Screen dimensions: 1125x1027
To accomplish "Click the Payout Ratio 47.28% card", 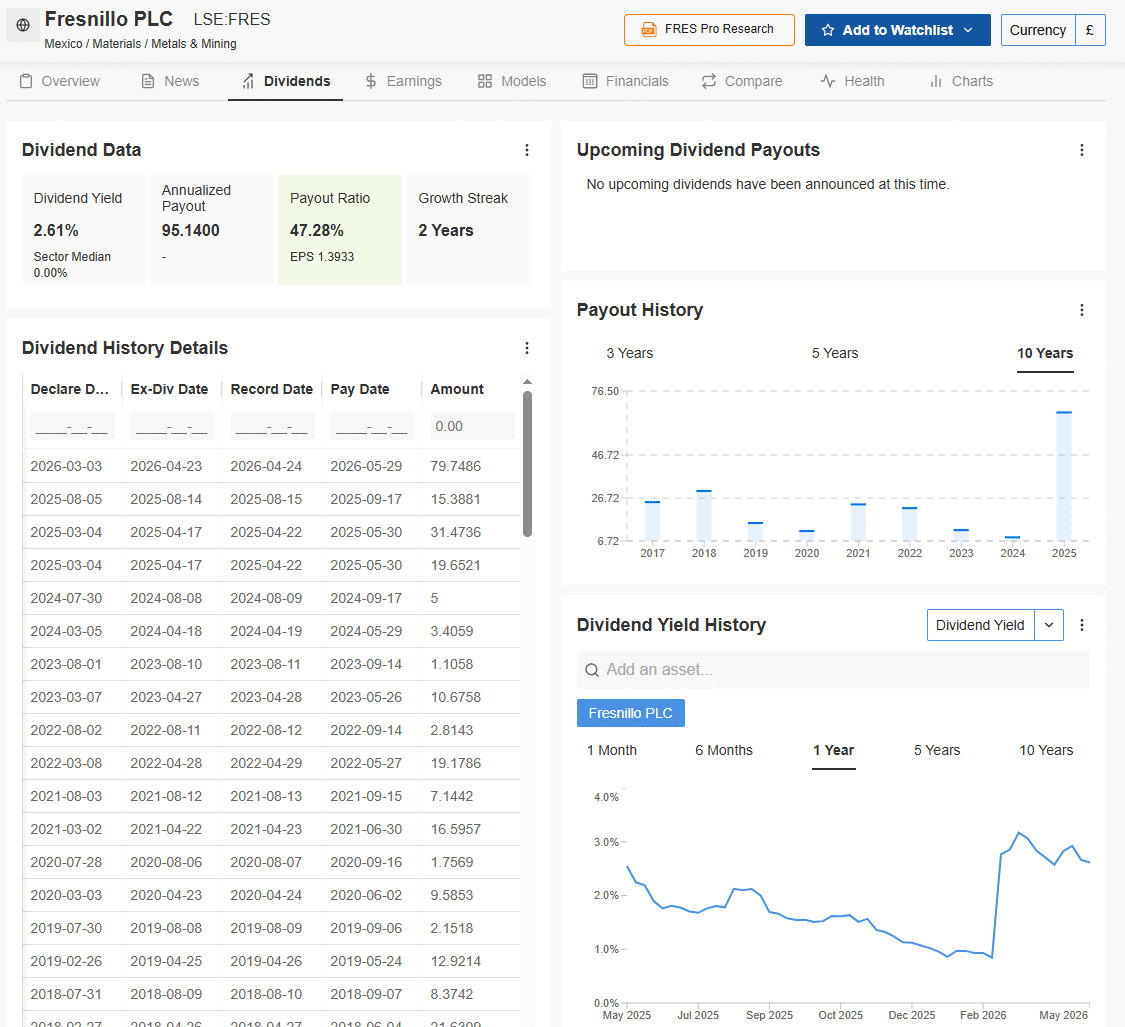I will [x=339, y=230].
